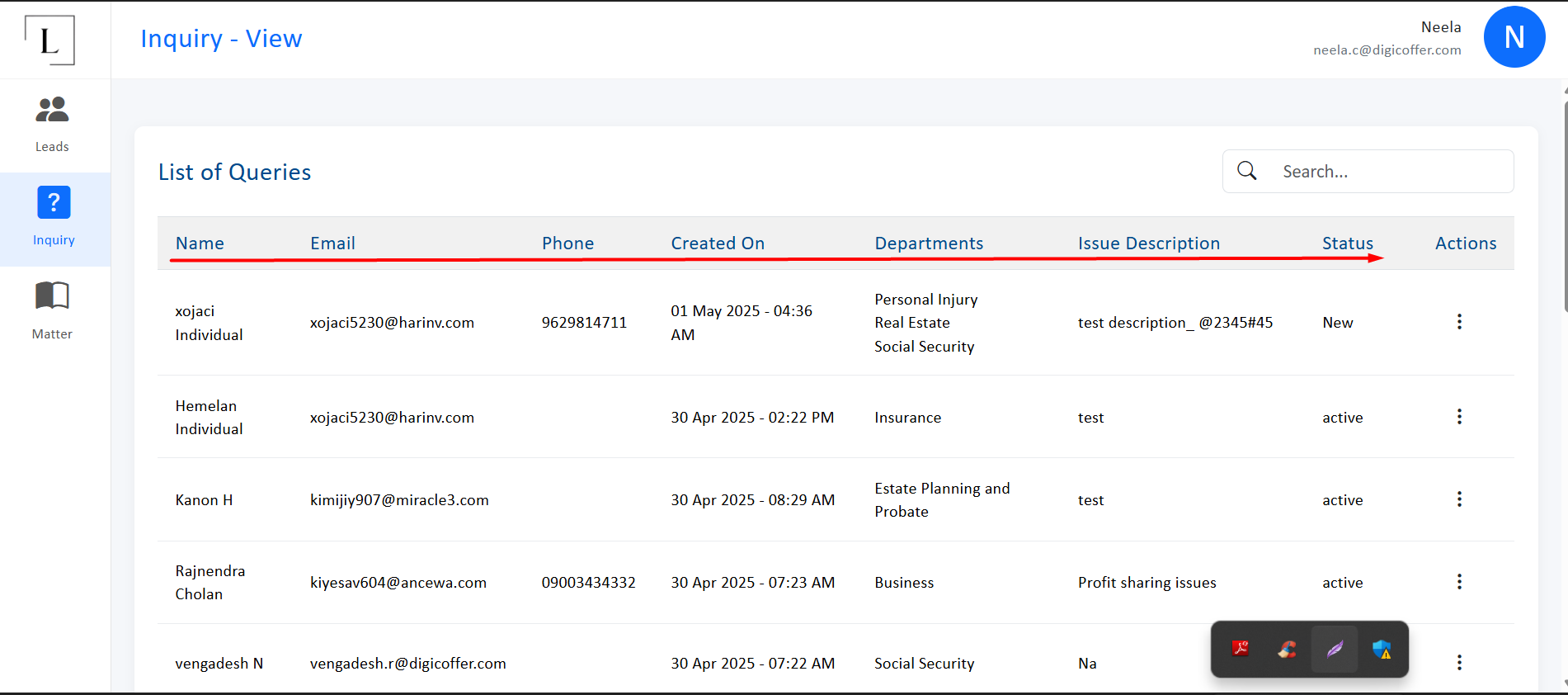The image size is (1568, 695).
Task: Click Estate Planning and Probate cell
Action: click(x=942, y=499)
